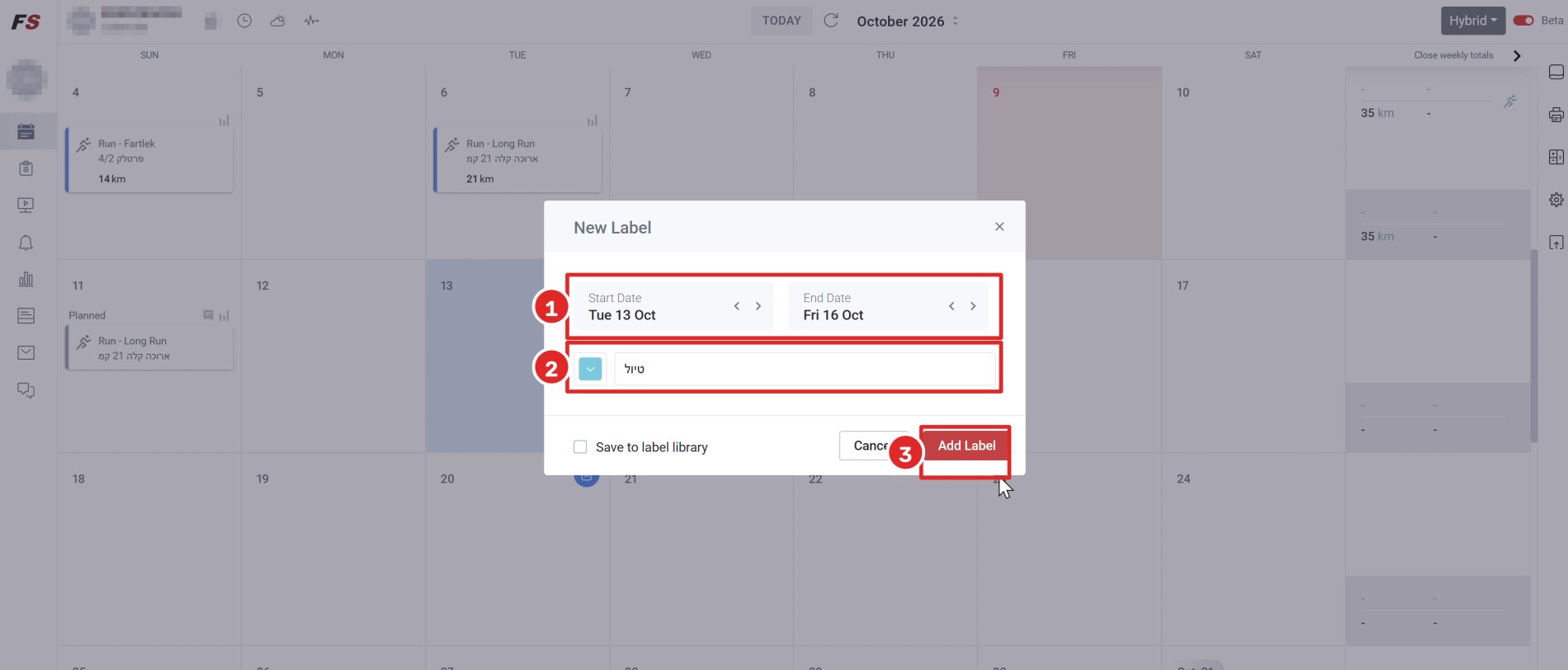
Task: Open the calendar view in the sidebar
Action: (26, 131)
